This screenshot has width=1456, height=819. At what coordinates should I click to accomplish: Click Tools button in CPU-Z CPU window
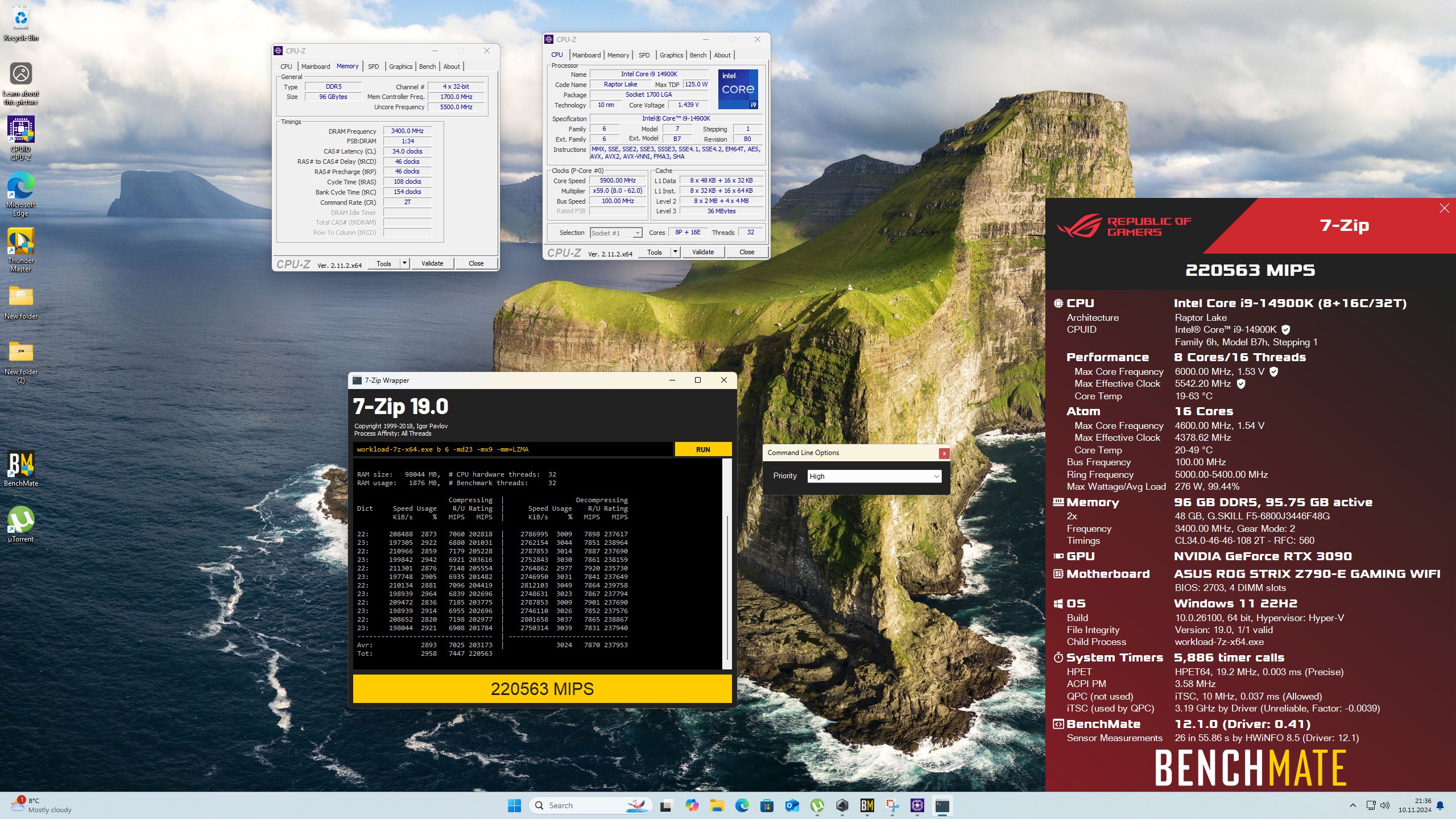[655, 252]
